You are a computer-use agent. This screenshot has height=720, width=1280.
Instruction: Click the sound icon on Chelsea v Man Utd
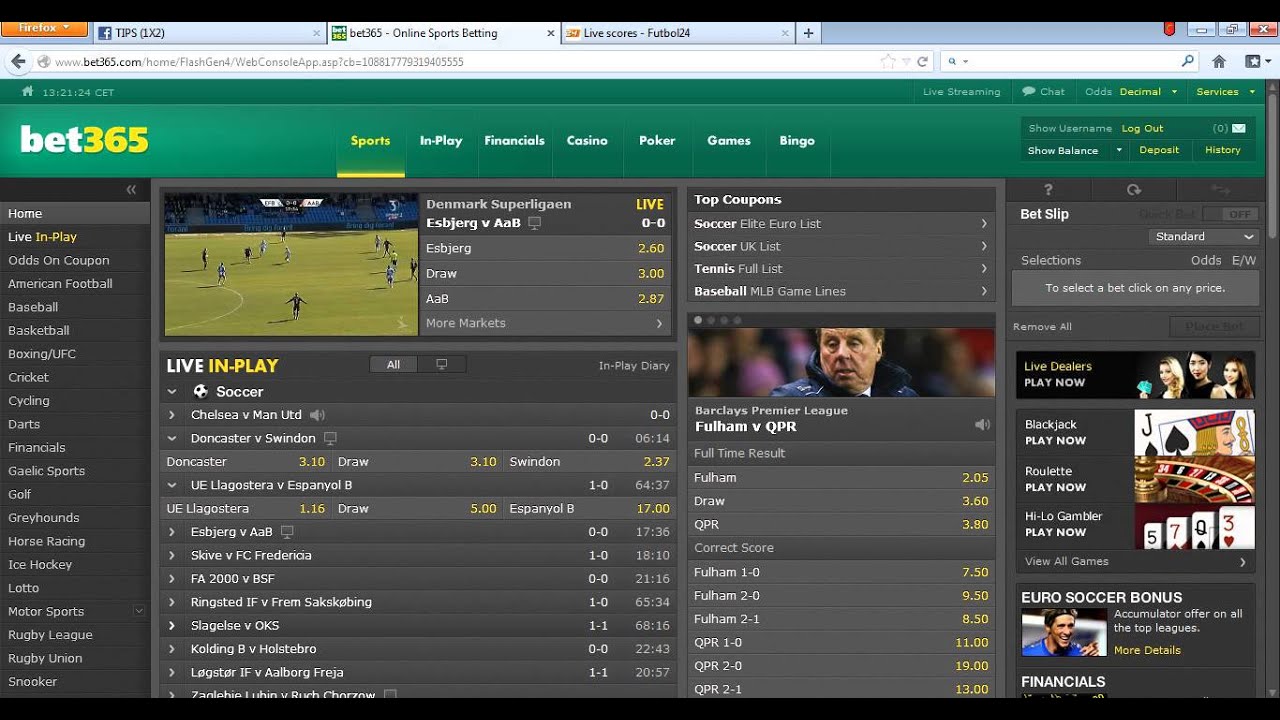pos(318,415)
